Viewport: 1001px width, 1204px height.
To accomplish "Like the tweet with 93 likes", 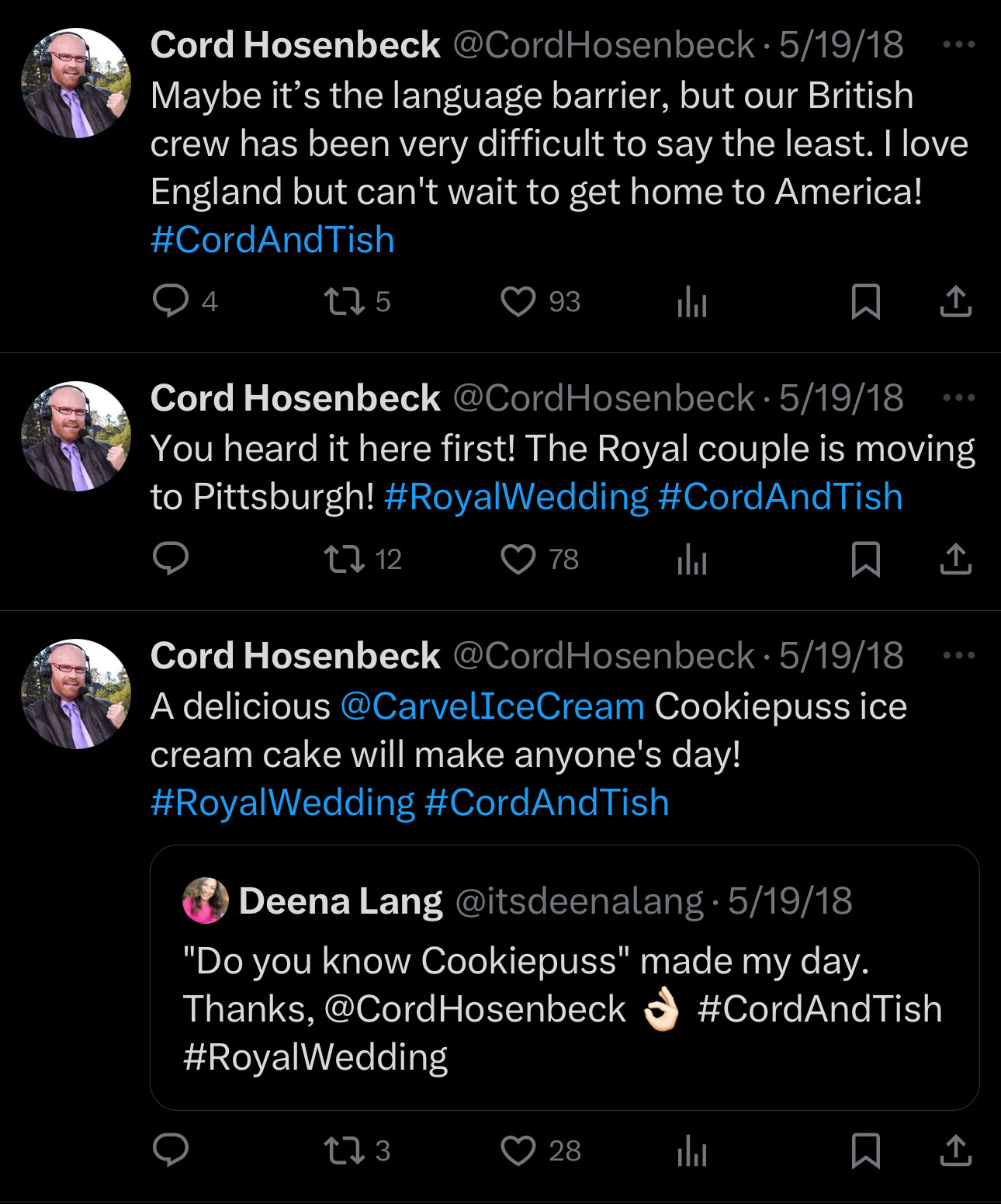I will [518, 301].
